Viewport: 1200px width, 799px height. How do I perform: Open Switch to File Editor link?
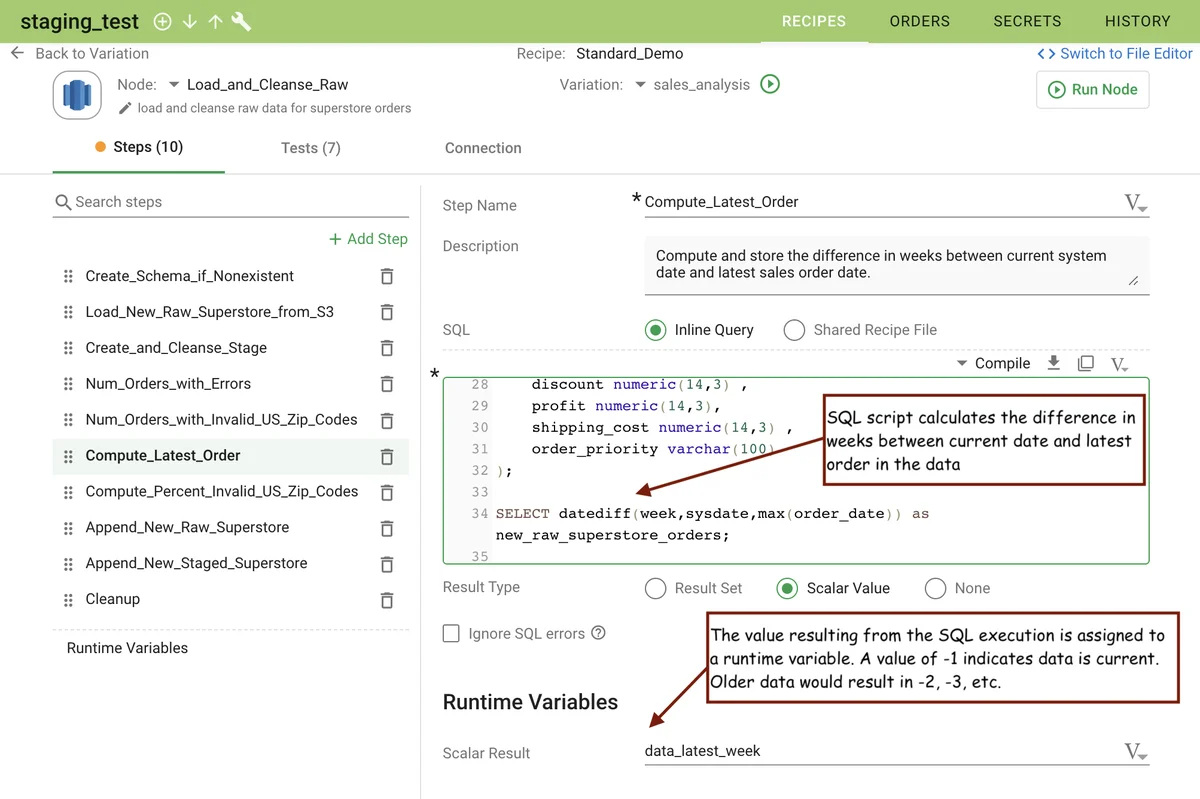tap(1115, 54)
